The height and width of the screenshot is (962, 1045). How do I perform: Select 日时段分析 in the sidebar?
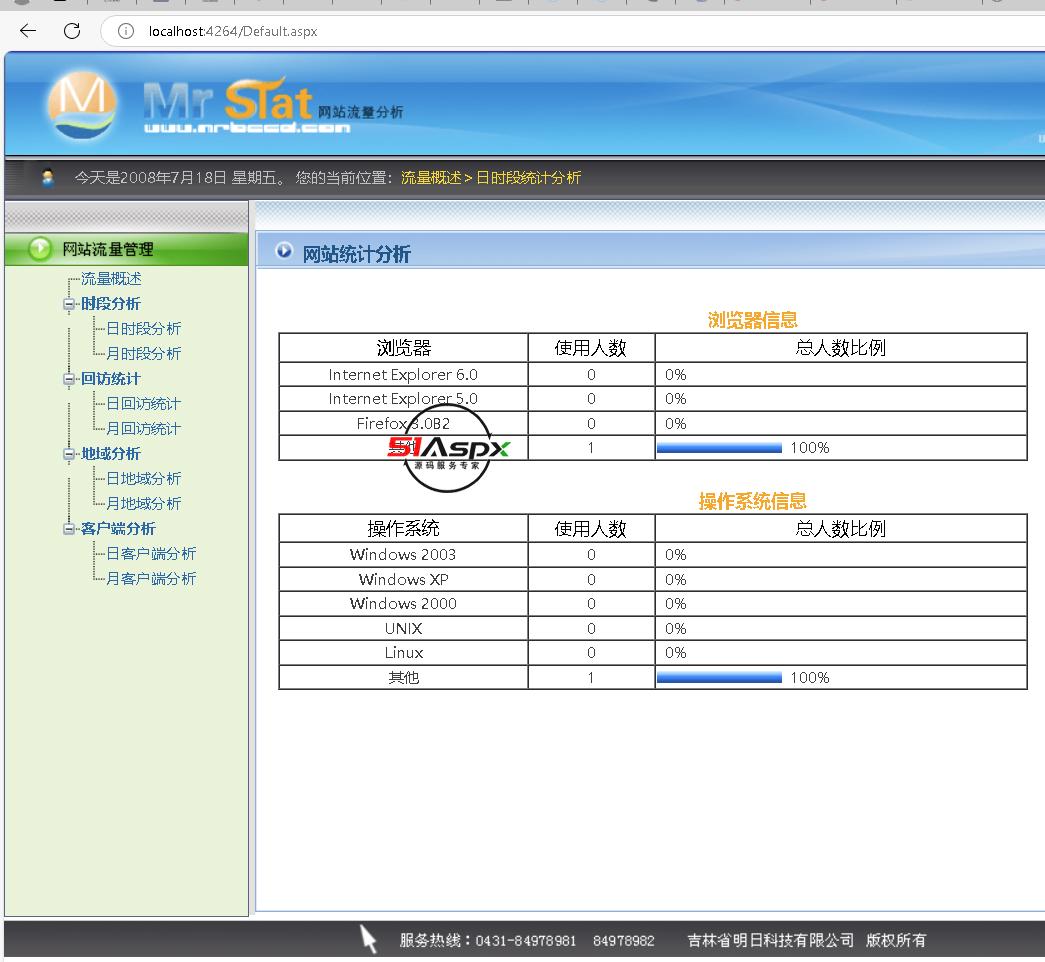pos(143,329)
